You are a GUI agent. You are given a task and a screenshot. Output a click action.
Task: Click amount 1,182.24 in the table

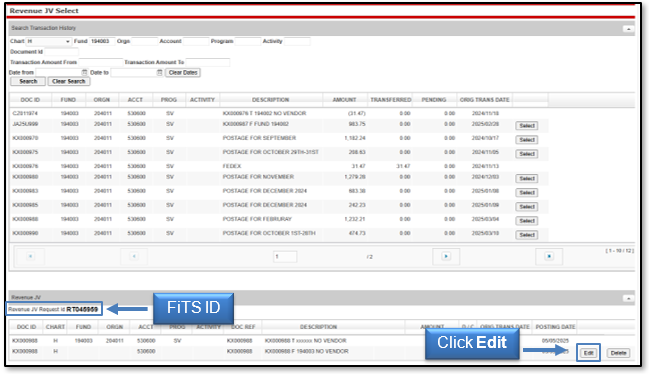pos(355,138)
